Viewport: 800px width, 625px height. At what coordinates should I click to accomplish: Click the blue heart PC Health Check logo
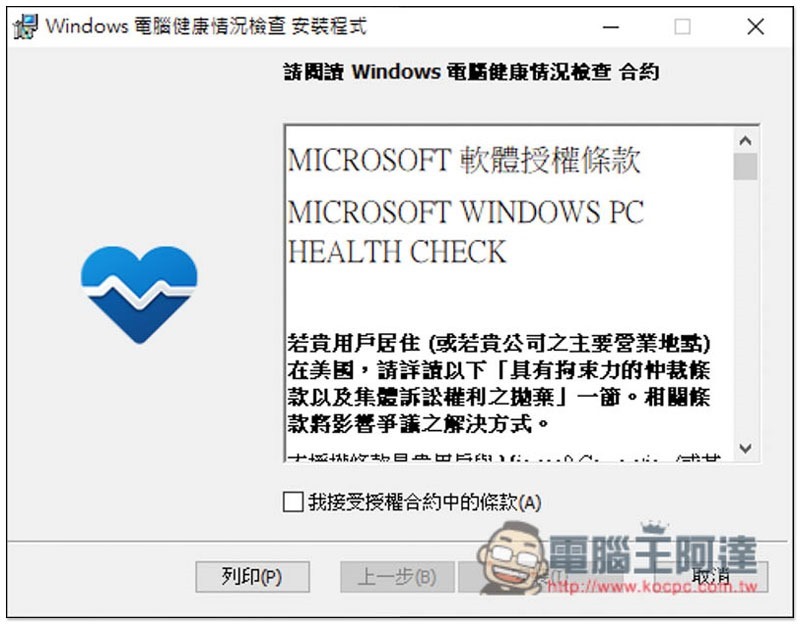(x=139, y=294)
